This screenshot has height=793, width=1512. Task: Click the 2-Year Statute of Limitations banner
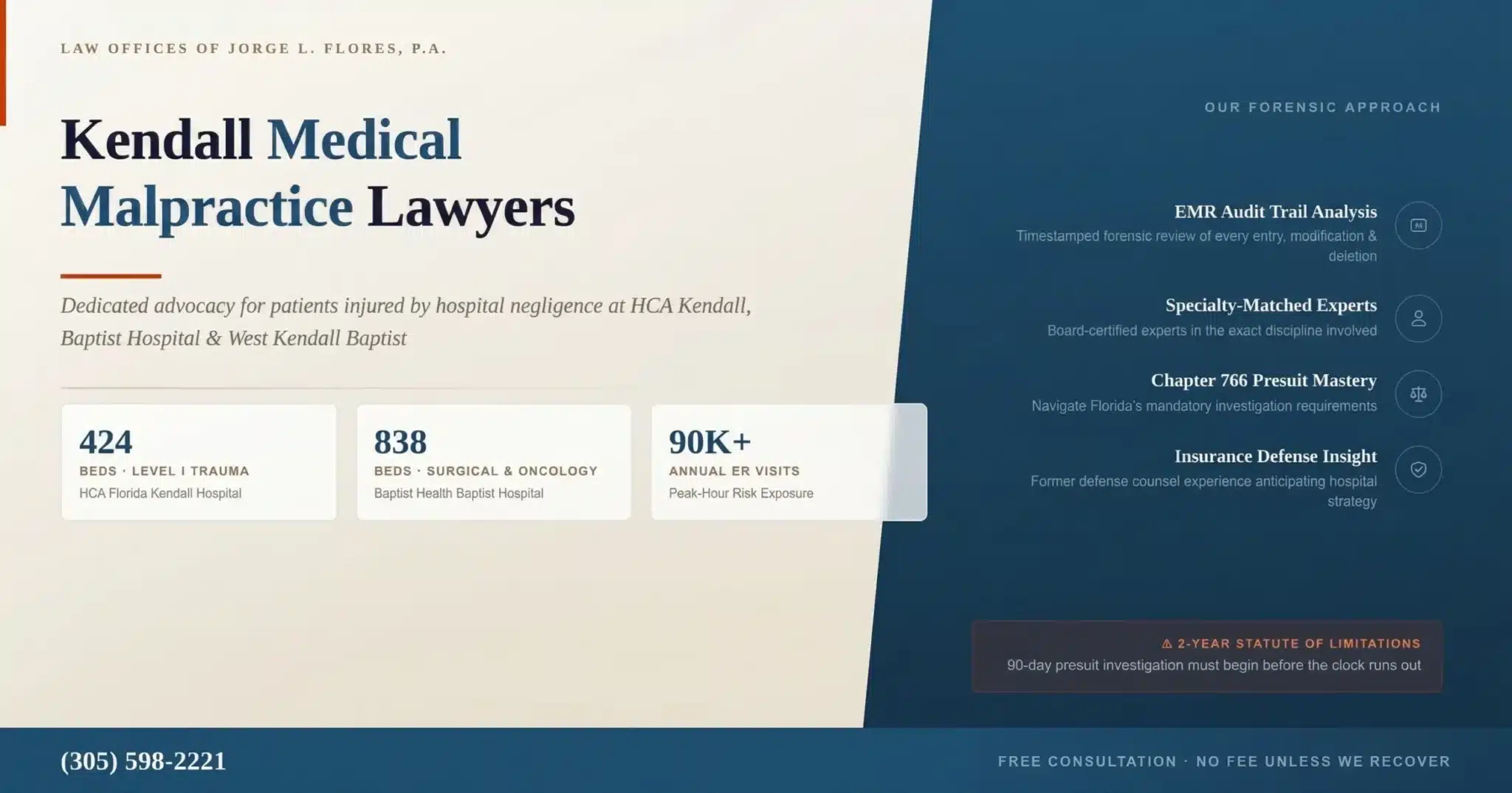click(x=1206, y=656)
